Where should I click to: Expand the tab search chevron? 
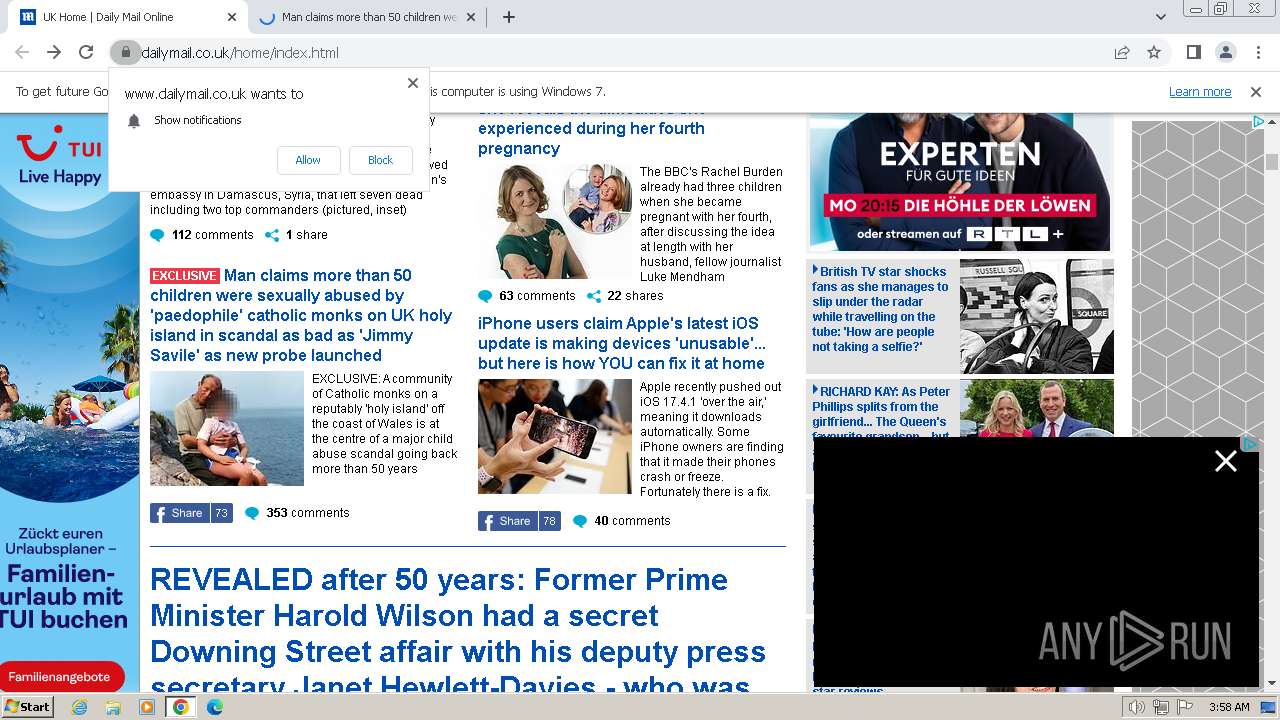point(1161,17)
